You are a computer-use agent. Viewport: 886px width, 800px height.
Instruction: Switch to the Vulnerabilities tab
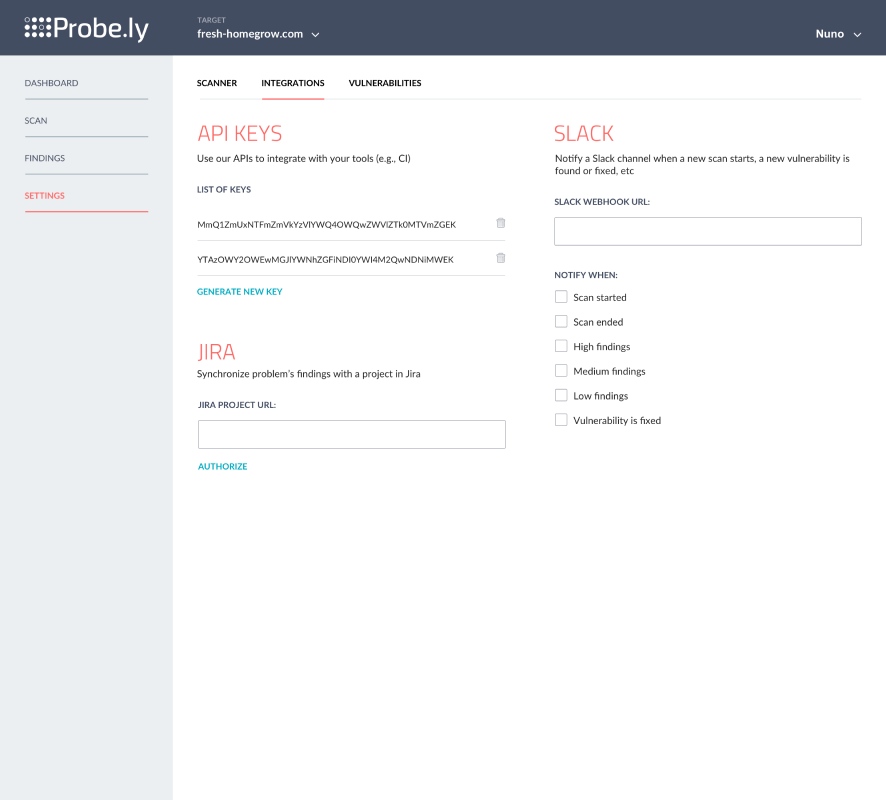pyautogui.click(x=385, y=83)
